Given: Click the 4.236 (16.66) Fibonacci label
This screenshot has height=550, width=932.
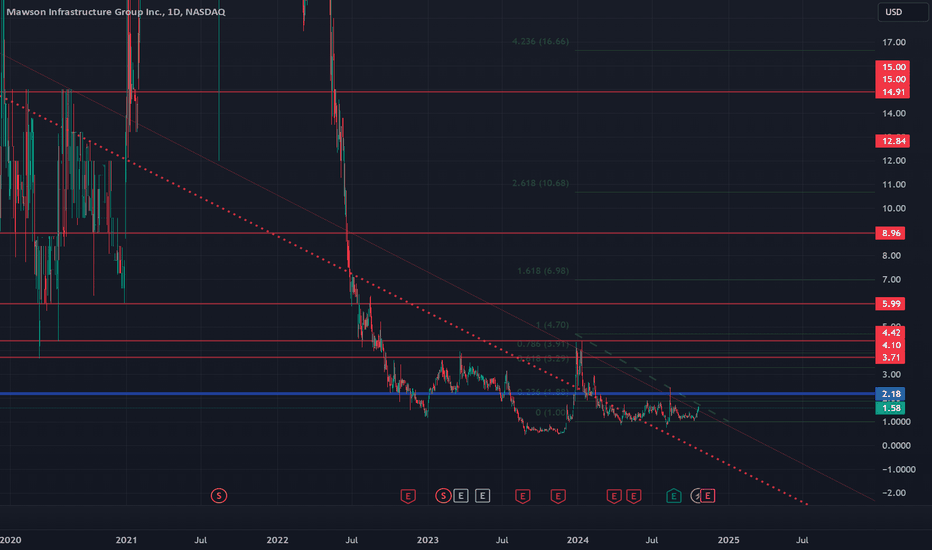Looking at the screenshot, I should coord(540,42).
